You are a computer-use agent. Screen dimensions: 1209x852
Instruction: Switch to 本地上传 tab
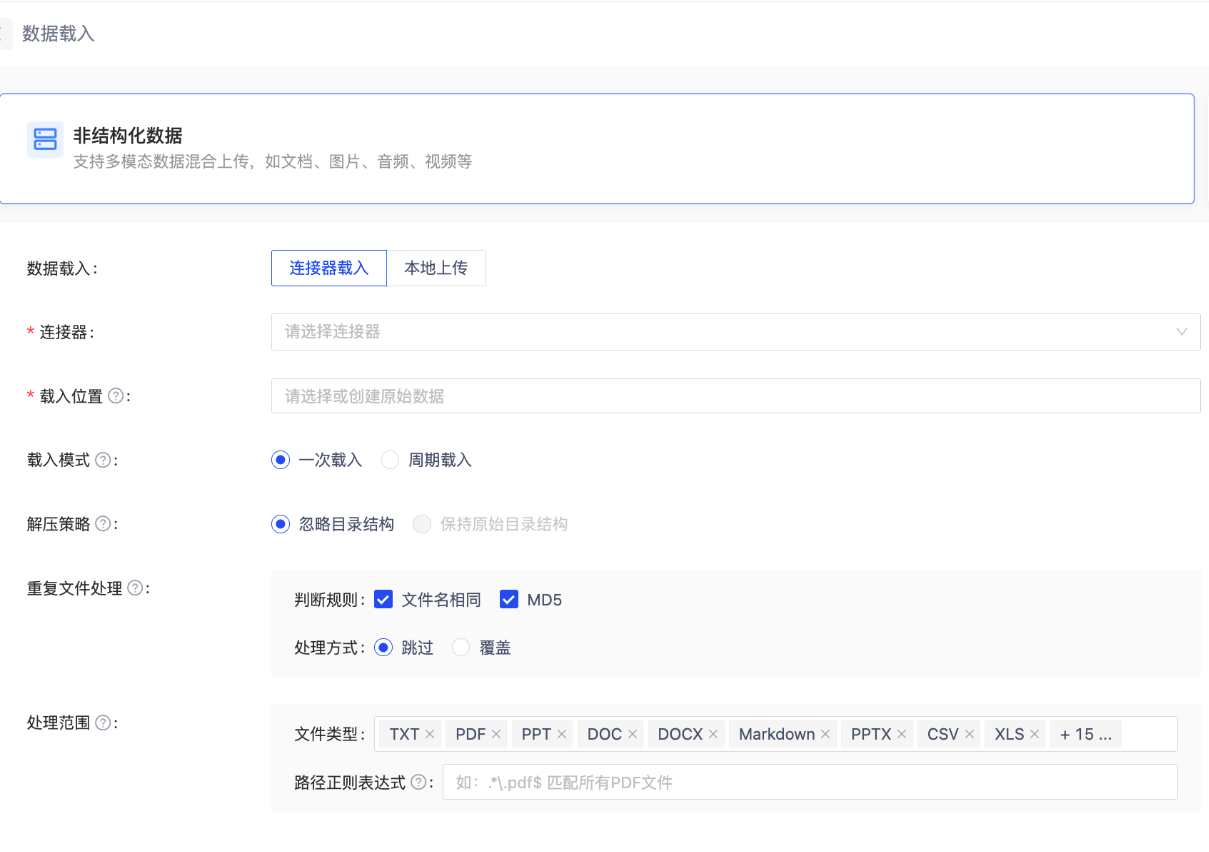(x=436, y=268)
